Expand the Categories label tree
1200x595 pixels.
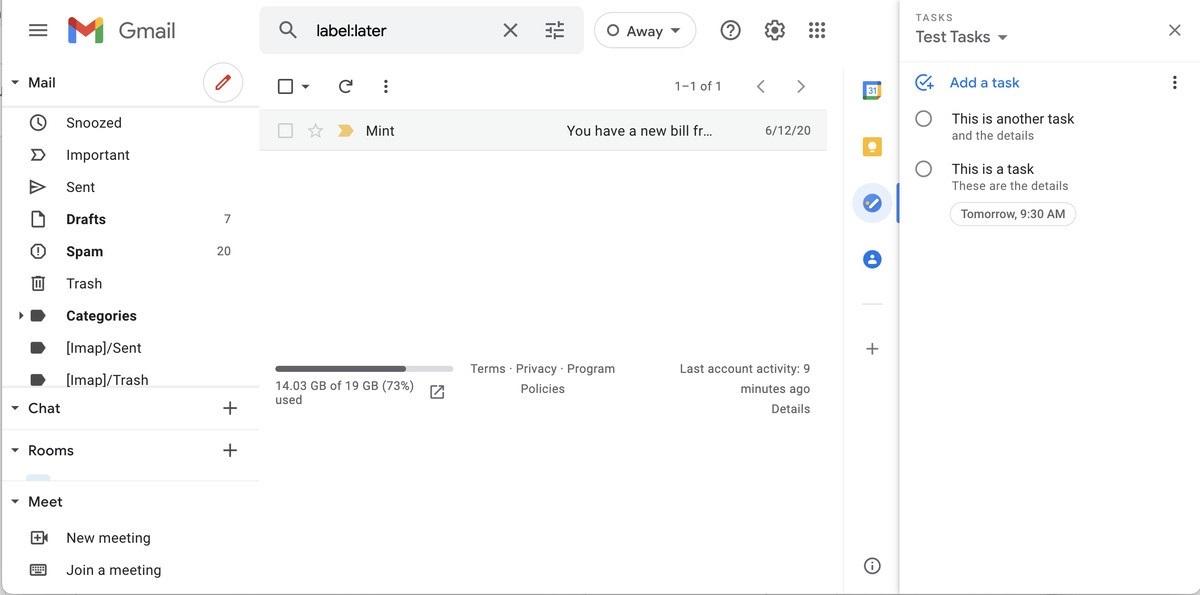[21, 316]
